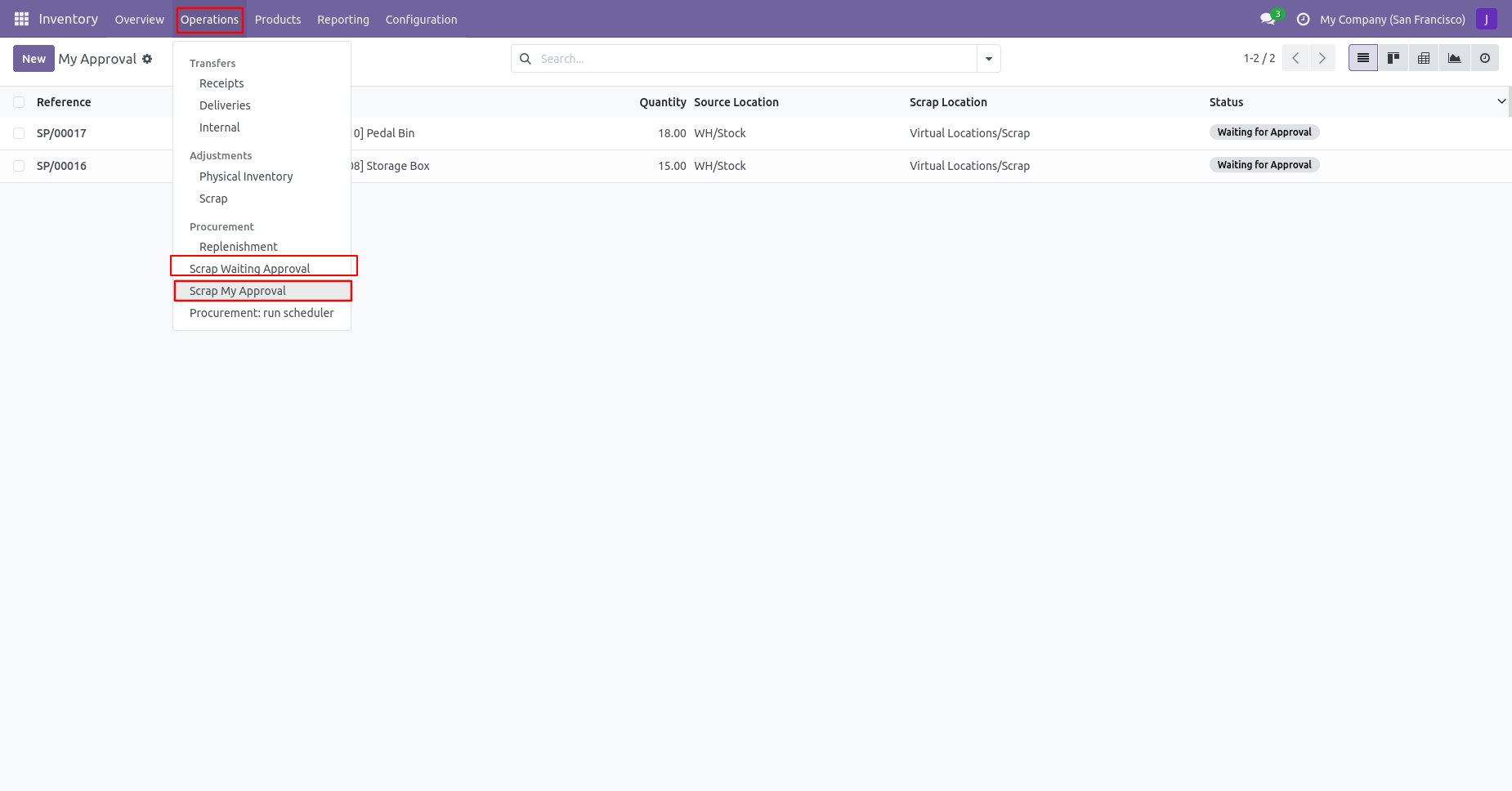The width and height of the screenshot is (1512, 791).
Task: Go to the next page of records
Action: coord(1322,58)
